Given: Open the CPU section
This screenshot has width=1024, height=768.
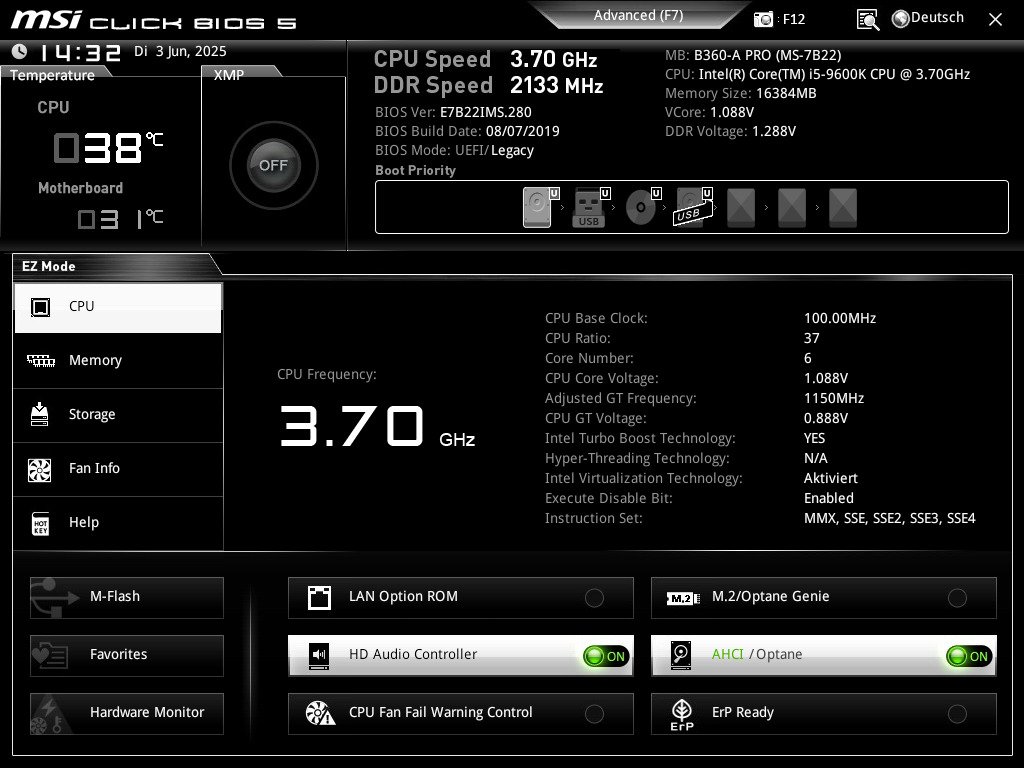Looking at the screenshot, I should click(118, 308).
